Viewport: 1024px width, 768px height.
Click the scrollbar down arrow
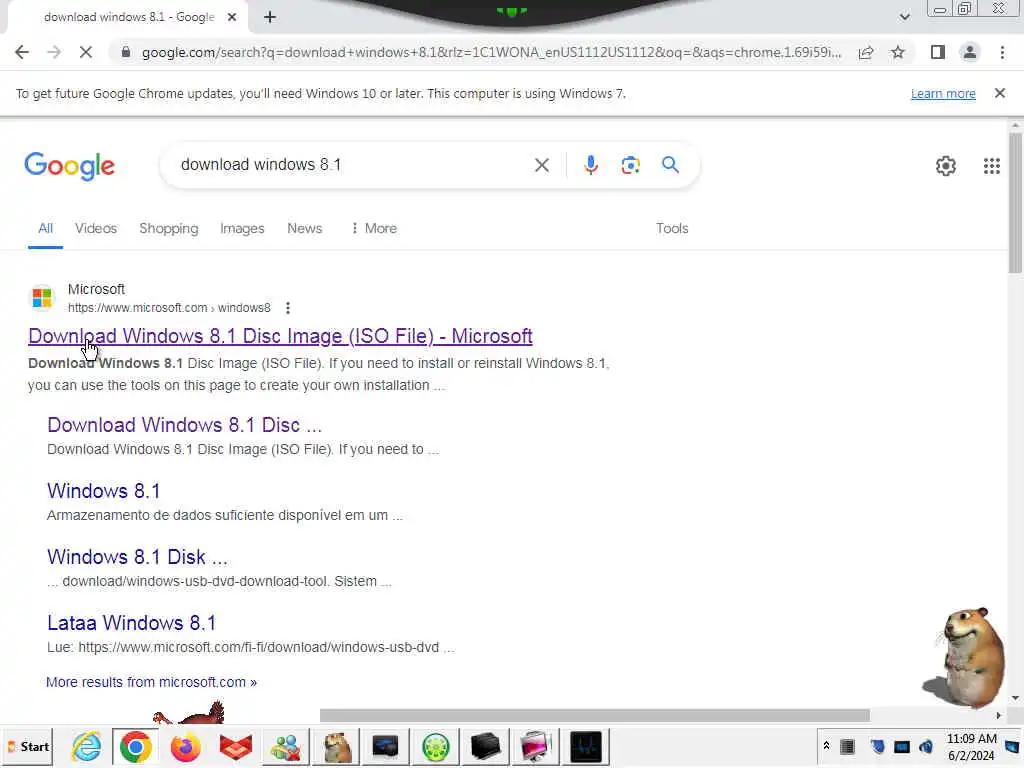tap(1015, 698)
